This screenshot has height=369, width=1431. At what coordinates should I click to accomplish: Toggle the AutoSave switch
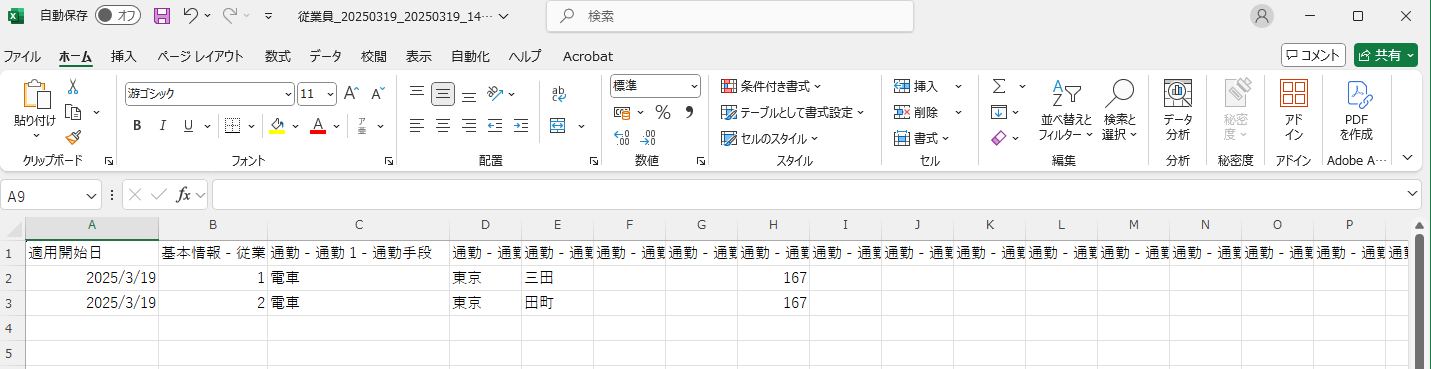(x=118, y=16)
